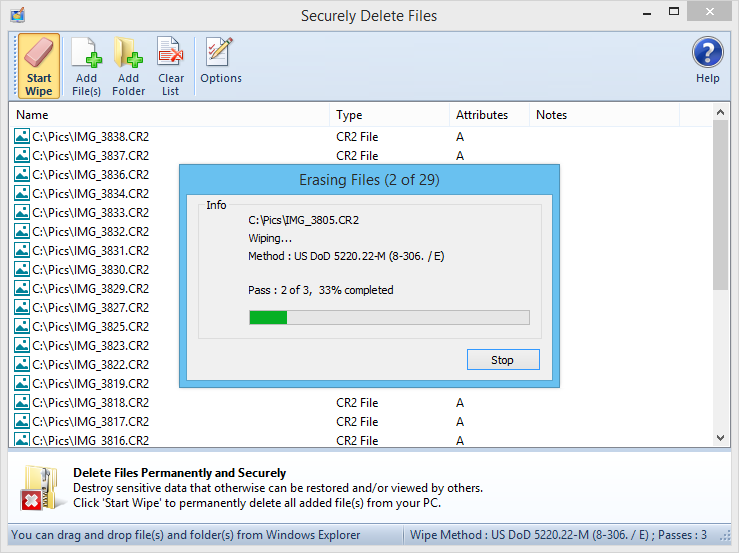Select file C:\Pics\IMG_3837.CR2

coord(90,156)
